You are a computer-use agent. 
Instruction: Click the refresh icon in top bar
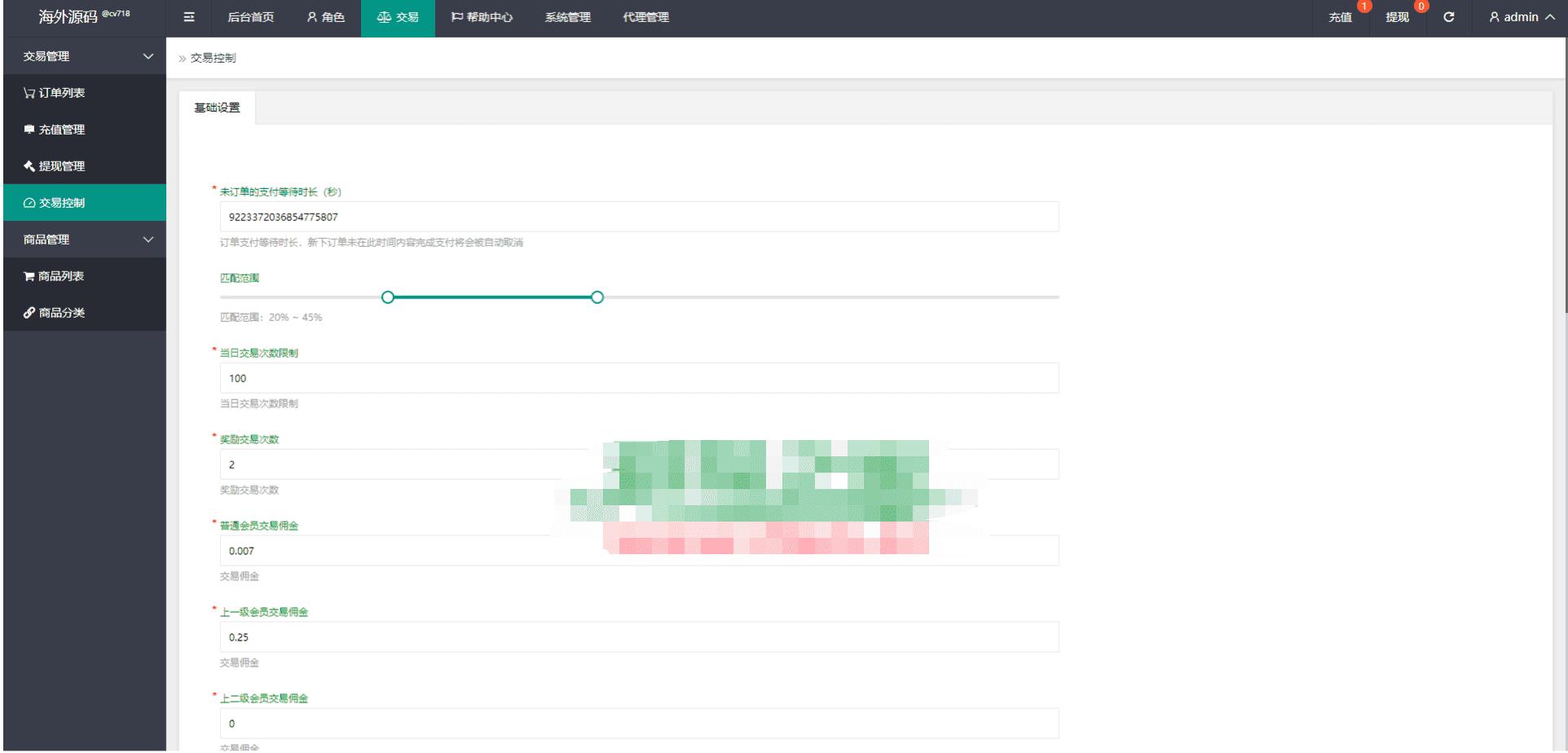pyautogui.click(x=1448, y=17)
